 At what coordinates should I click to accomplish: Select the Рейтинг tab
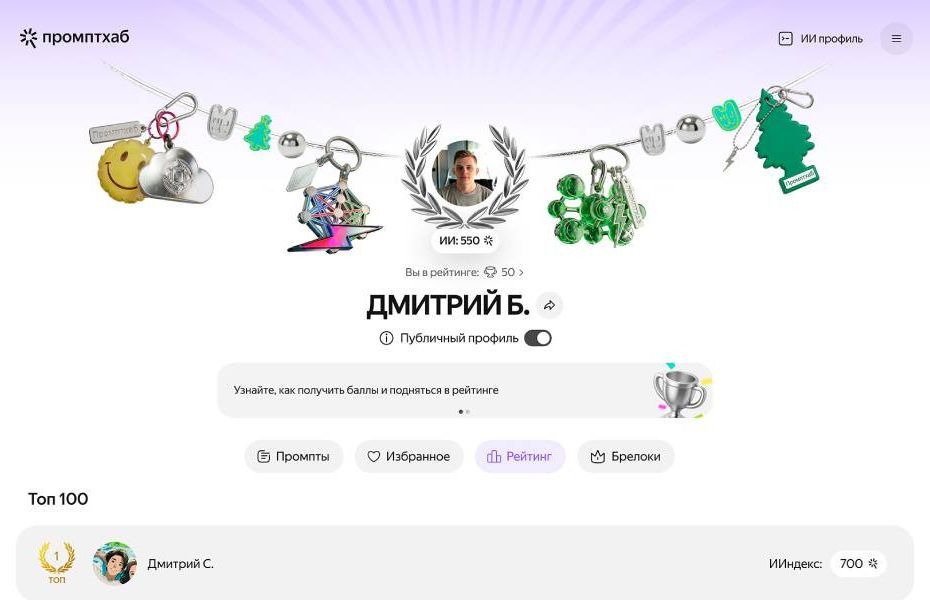coord(520,457)
